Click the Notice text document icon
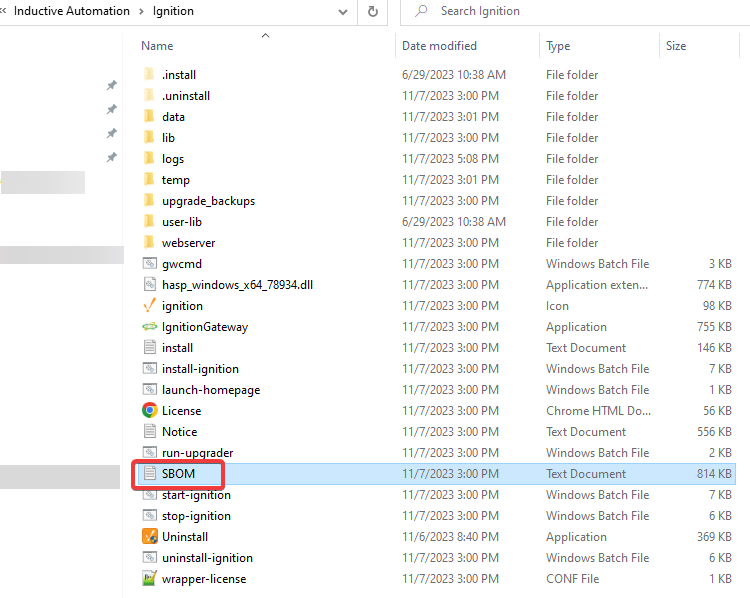 (x=150, y=432)
